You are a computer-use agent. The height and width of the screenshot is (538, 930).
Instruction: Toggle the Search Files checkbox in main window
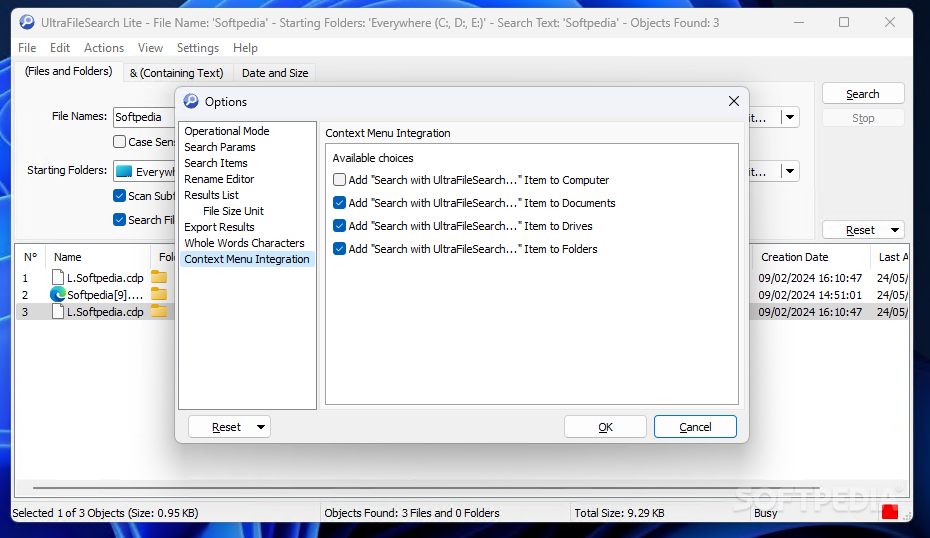tap(119, 220)
